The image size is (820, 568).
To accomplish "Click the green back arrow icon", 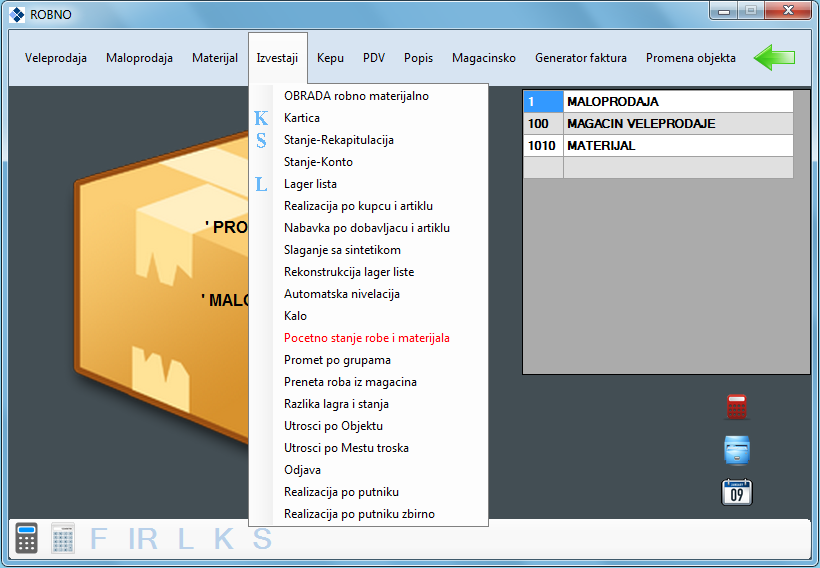I will coord(774,58).
